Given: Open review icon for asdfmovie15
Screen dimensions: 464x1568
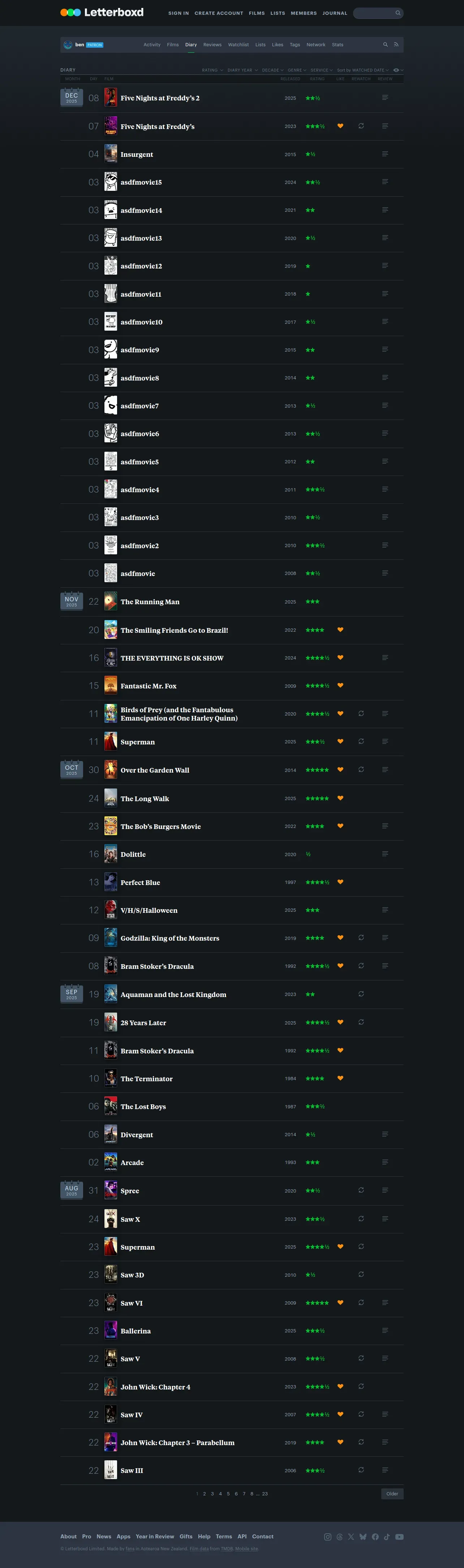Looking at the screenshot, I should coord(385,182).
